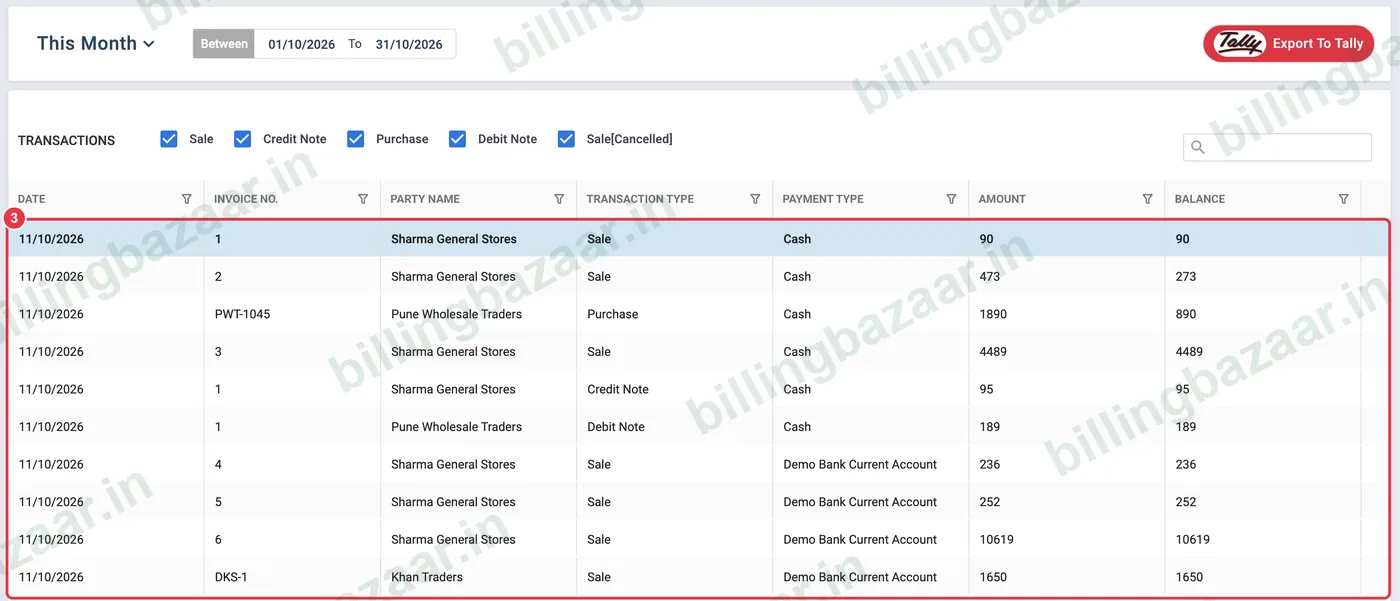Viewport: 1400px width, 601px height.
Task: Click the AMOUNT column header label
Action: [1002, 199]
